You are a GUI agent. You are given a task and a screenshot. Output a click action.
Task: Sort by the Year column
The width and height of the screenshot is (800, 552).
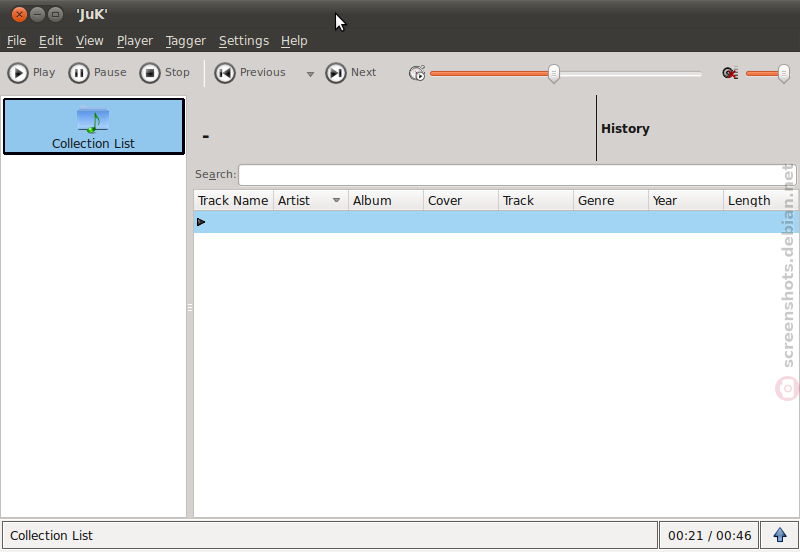tap(686, 200)
